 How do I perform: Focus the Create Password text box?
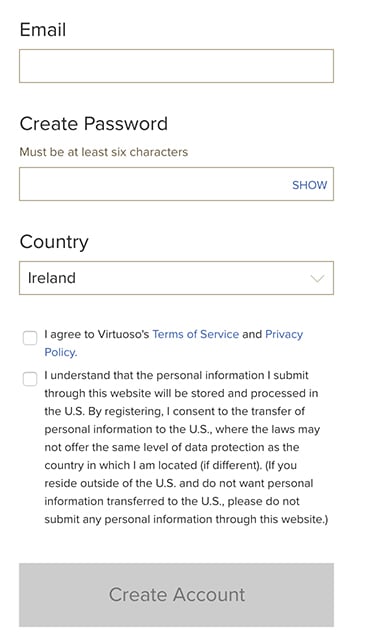coord(176,184)
